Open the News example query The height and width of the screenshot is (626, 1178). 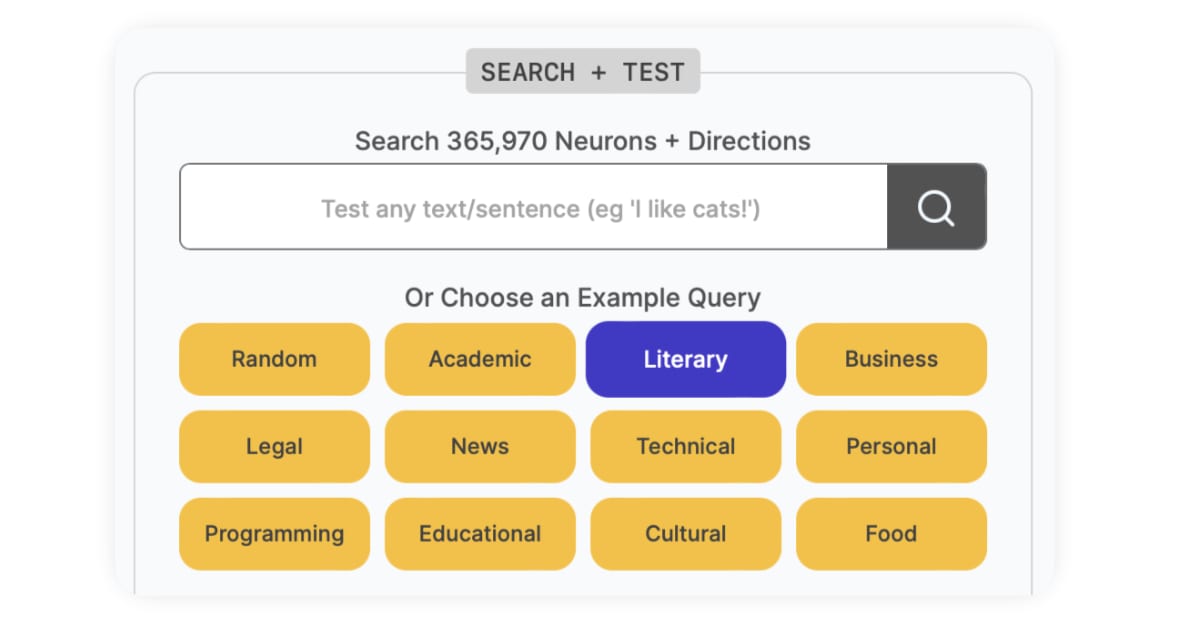[480, 446]
